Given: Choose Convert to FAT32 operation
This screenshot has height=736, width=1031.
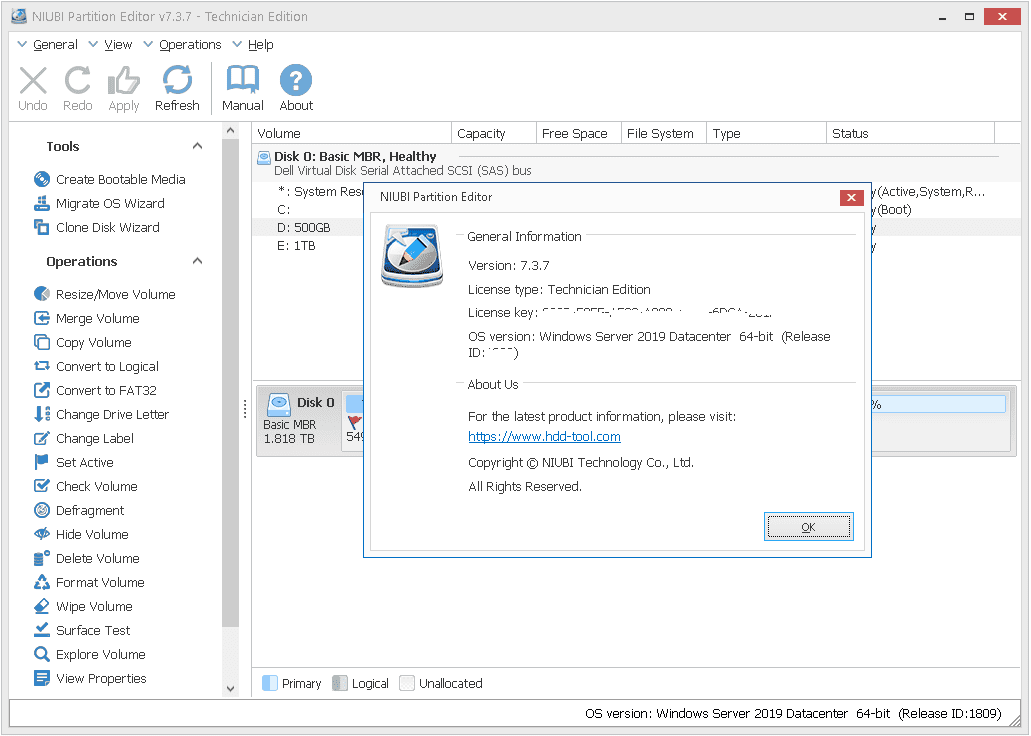Looking at the screenshot, I should click(x=95, y=390).
